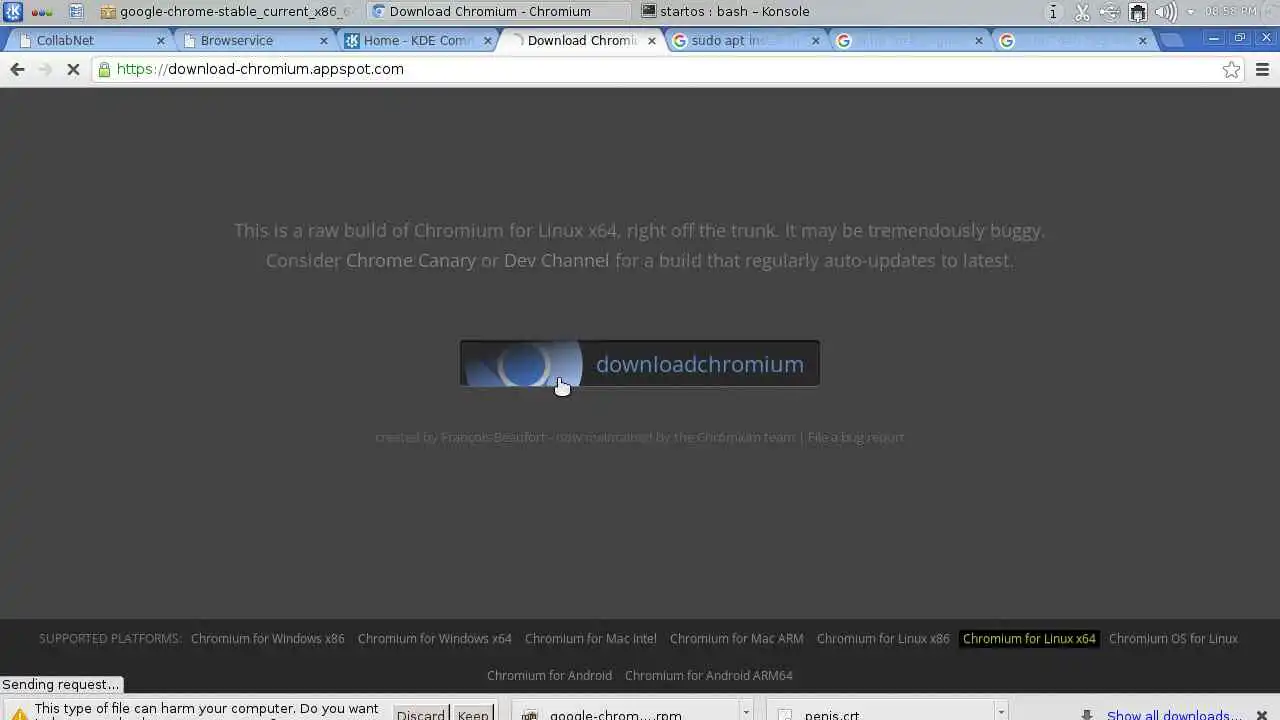Viewport: 1280px width, 720px height.
Task: Click the panel clock
Action: click(1231, 12)
